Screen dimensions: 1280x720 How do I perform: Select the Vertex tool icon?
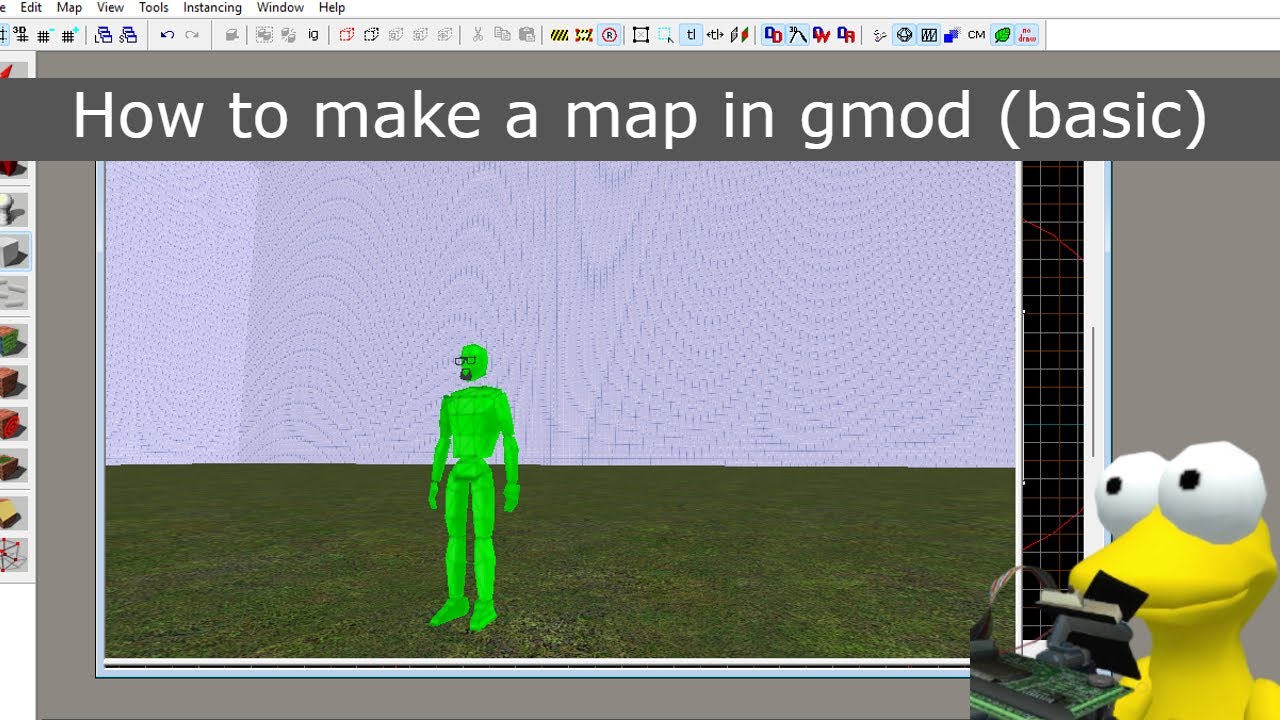pyautogui.click(x=13, y=555)
